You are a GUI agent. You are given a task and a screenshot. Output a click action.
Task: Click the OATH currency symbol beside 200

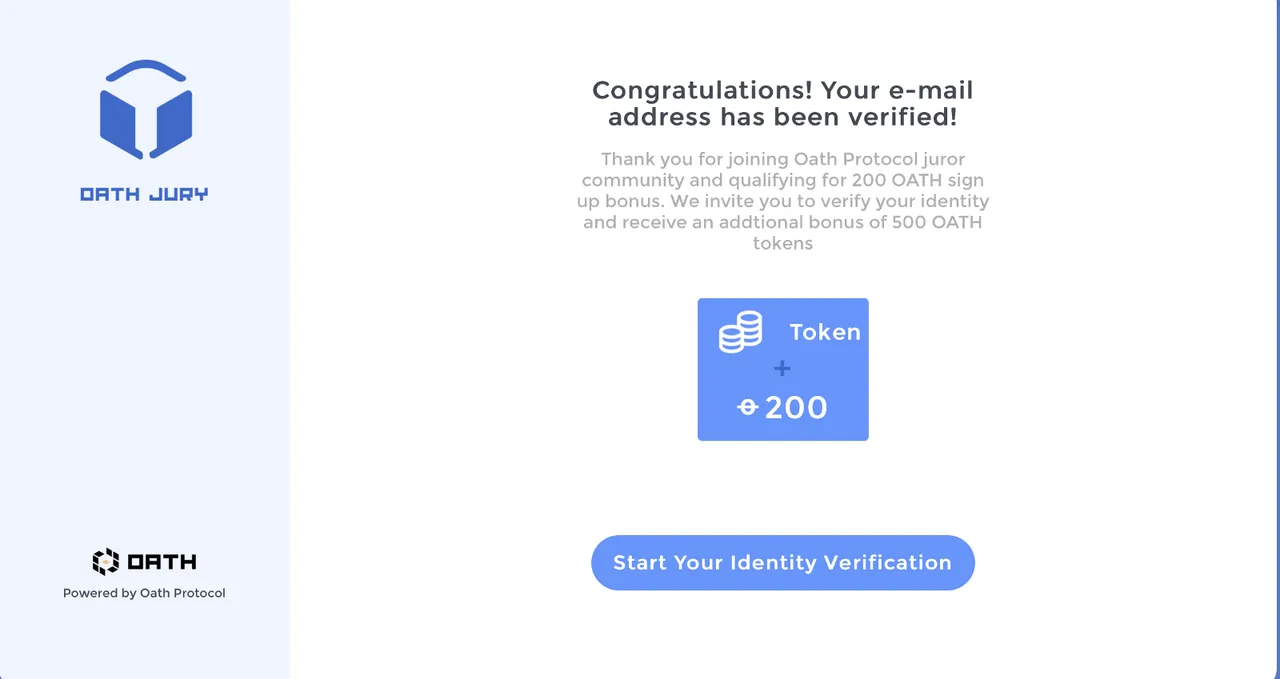pos(748,407)
